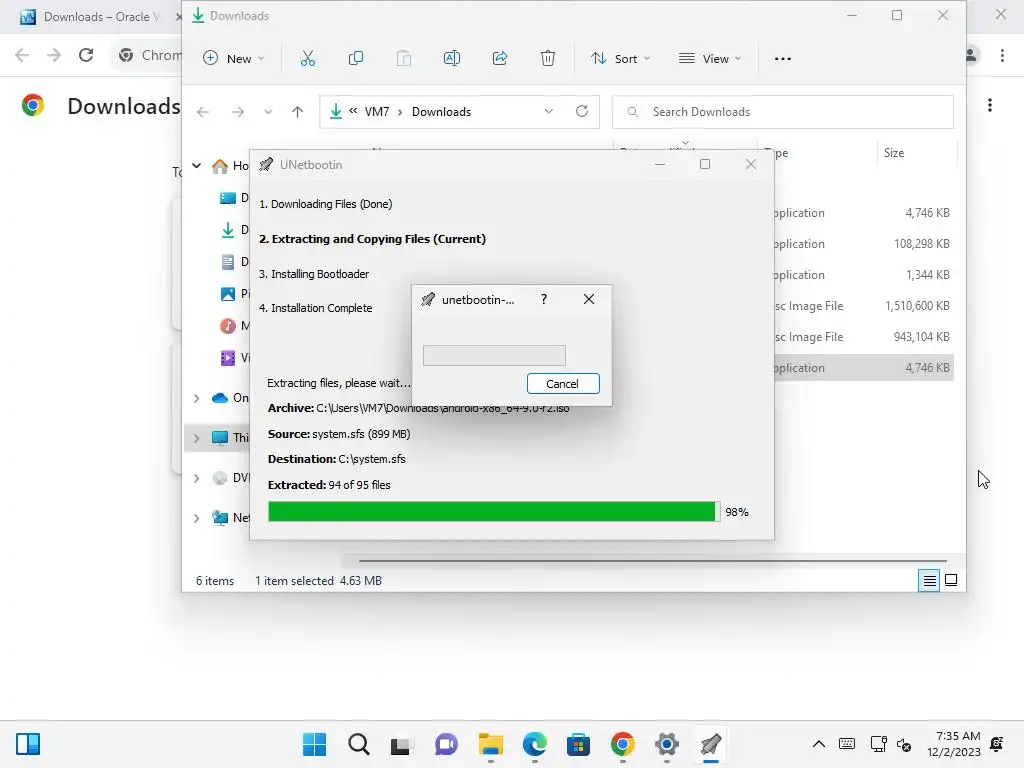Click the Paste icon in Explorer toolbar

(404, 59)
